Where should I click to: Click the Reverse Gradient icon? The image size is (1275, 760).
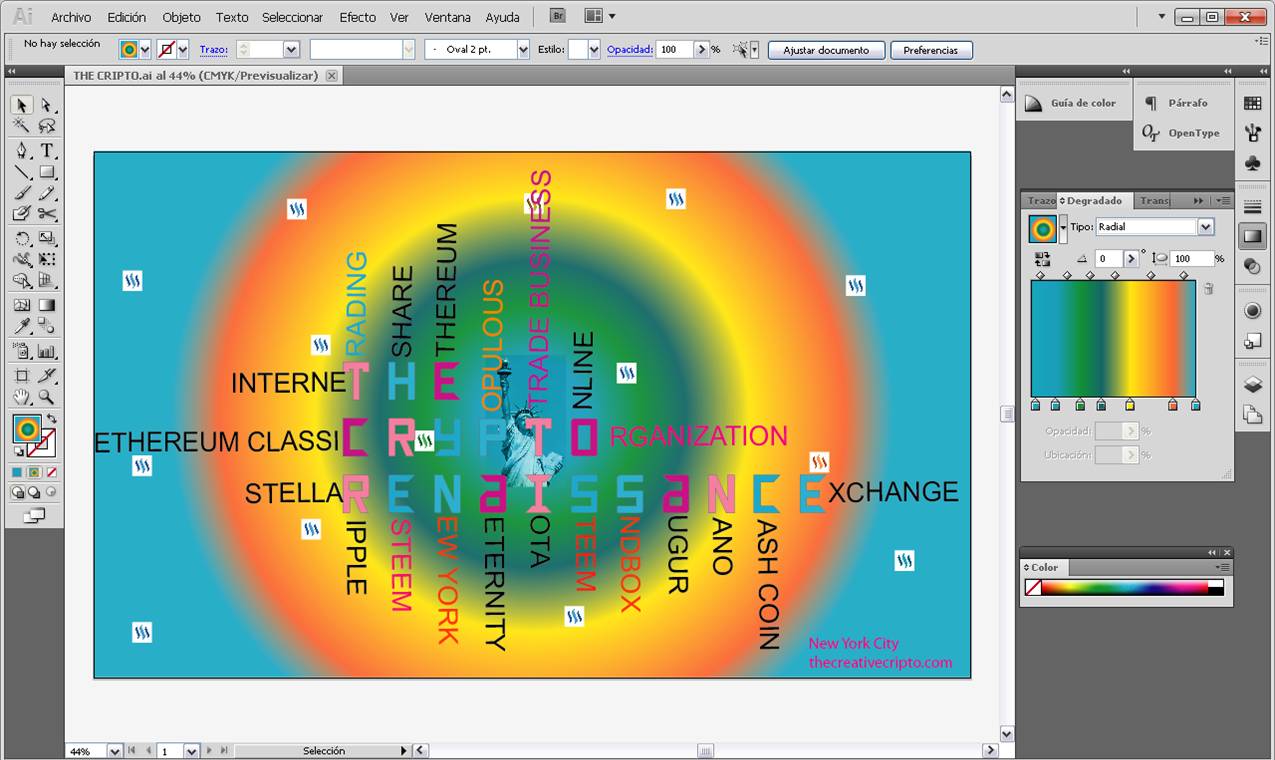1044,258
